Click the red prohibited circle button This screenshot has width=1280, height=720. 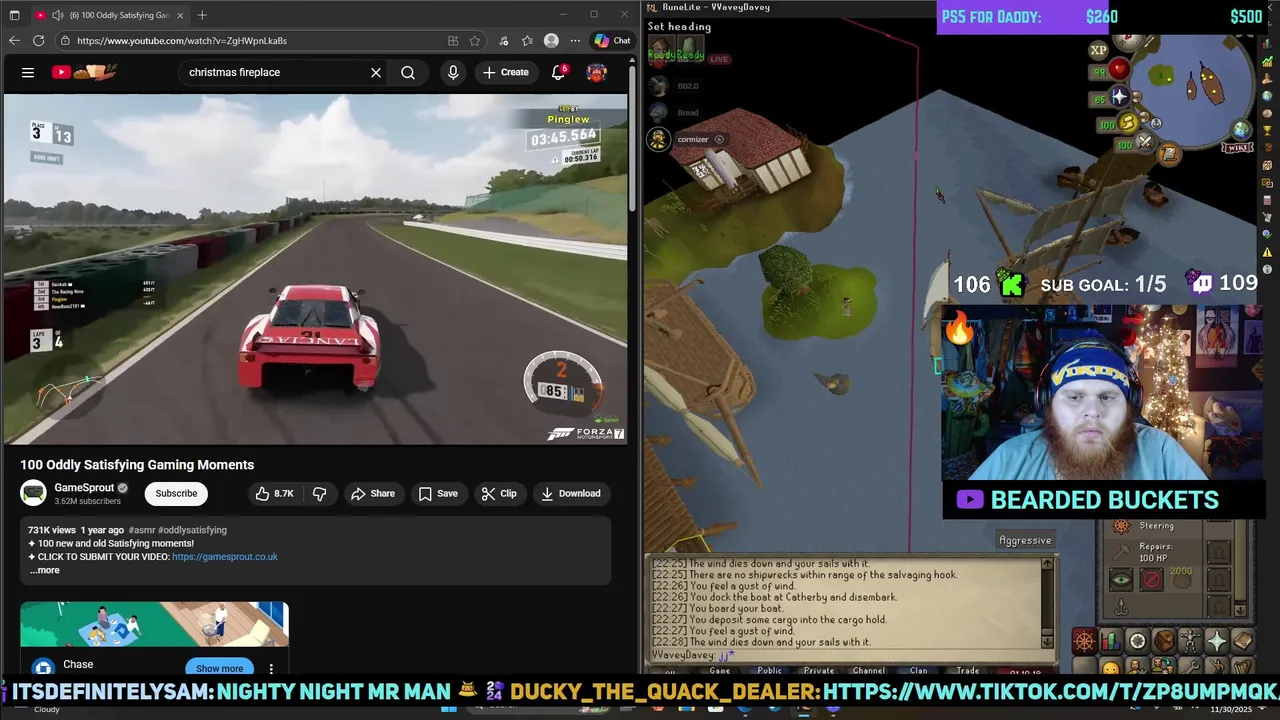pos(1152,580)
